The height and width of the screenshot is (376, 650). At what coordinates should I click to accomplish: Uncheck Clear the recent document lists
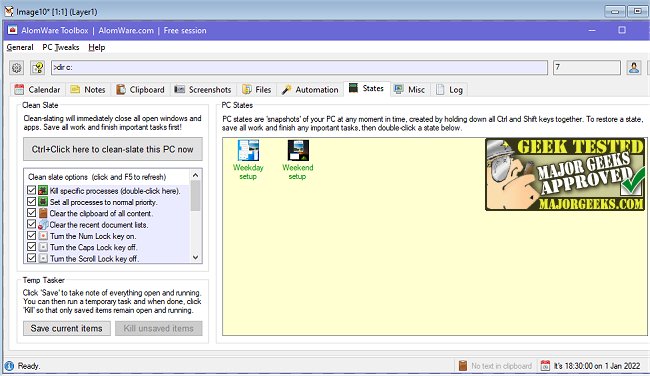(x=32, y=224)
